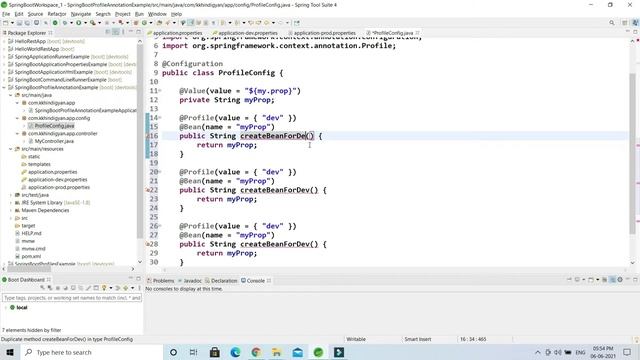The height and width of the screenshot is (360, 640).
Task: Collapse all in Package Explorer
Action: 108,32
